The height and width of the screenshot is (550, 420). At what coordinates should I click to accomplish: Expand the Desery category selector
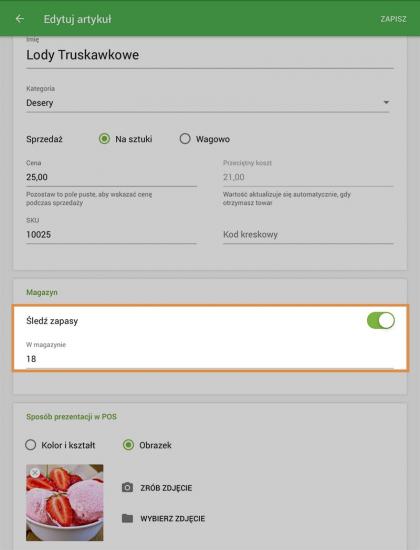point(207,103)
